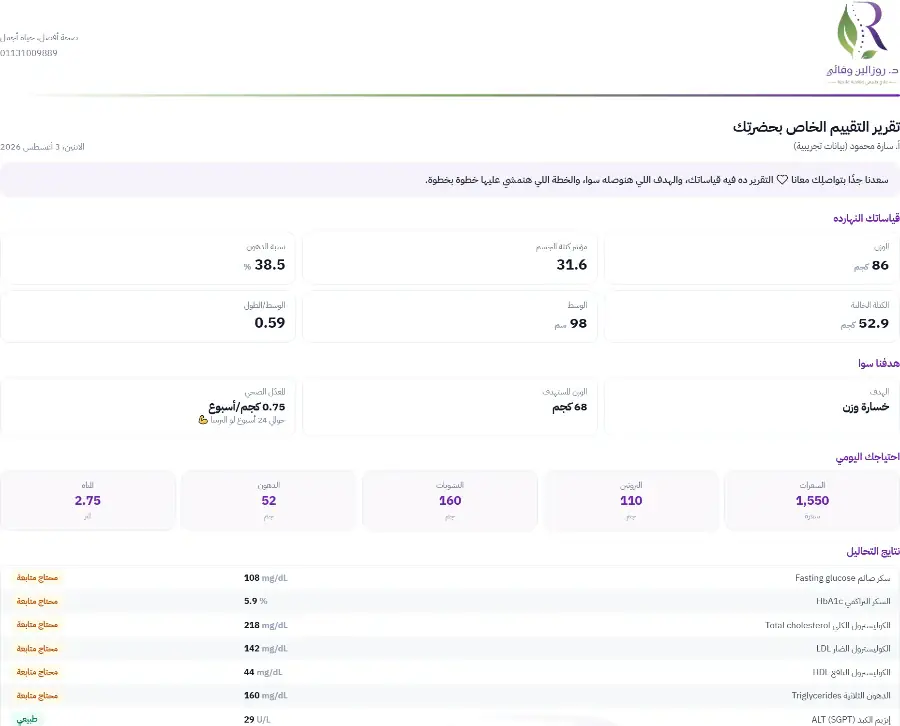Click the status badge in the Triglycerides row
900x726 pixels.
[x=37, y=695]
